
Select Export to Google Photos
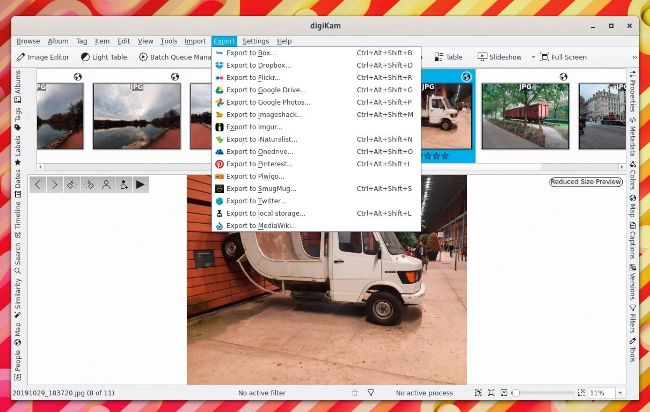coord(268,102)
